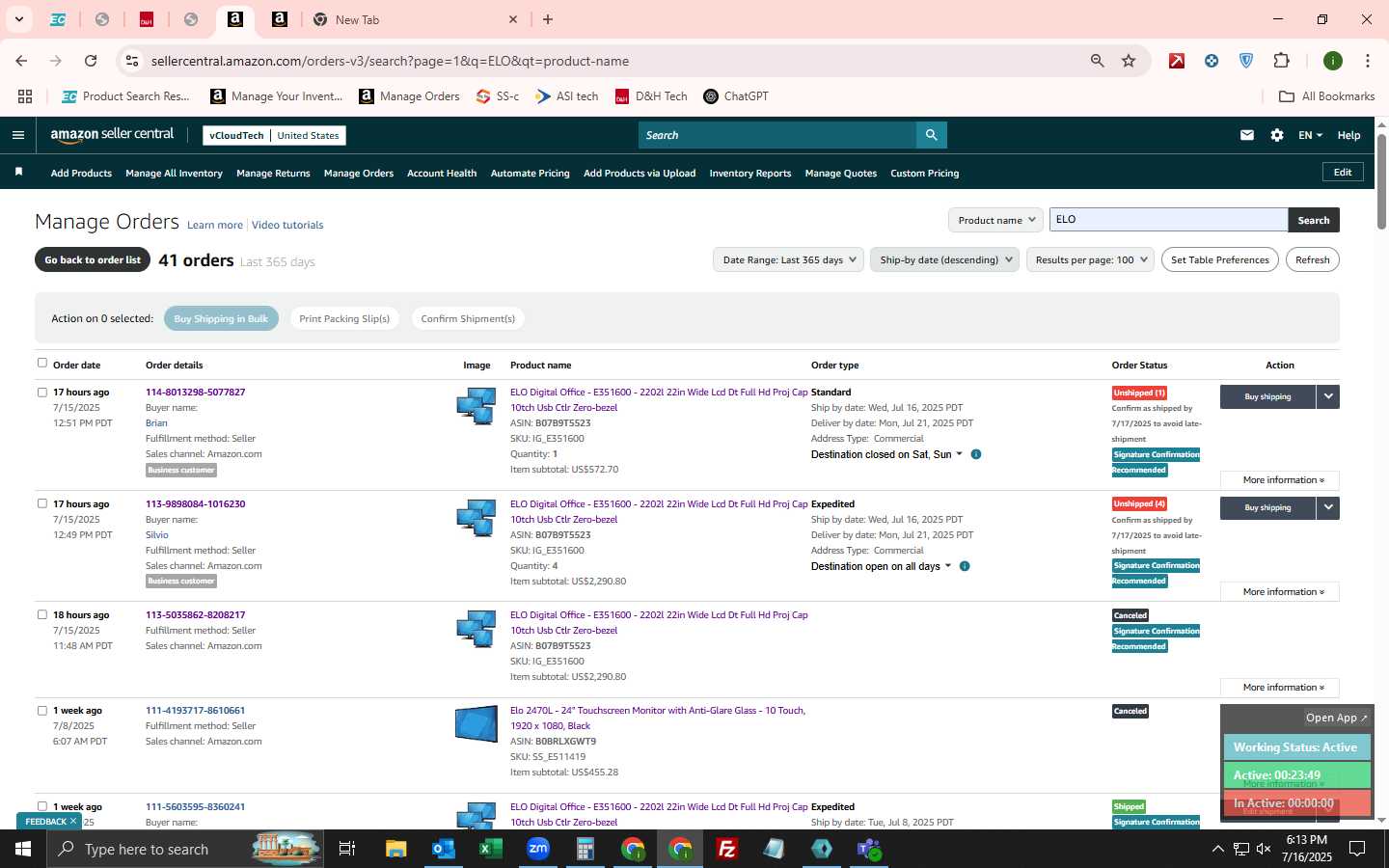Open the site information icon in address bar

coord(132,61)
